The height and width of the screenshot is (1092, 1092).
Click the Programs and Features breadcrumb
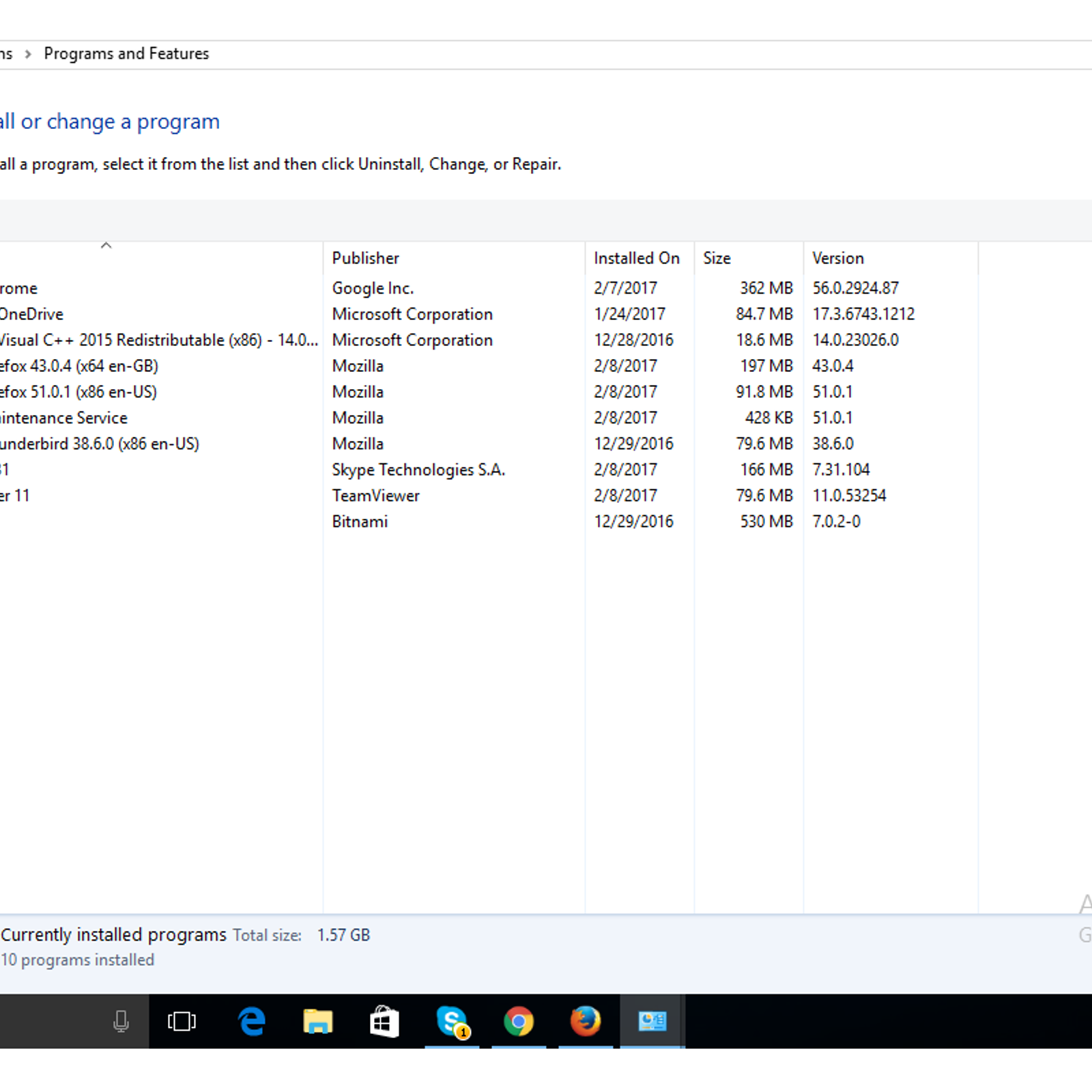click(x=126, y=53)
